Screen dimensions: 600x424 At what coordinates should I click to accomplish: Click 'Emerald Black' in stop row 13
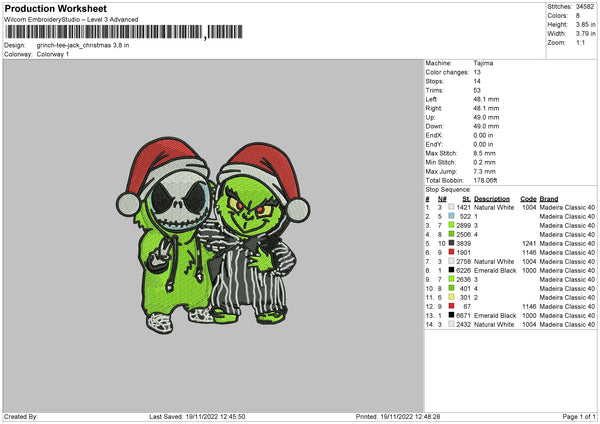point(495,315)
